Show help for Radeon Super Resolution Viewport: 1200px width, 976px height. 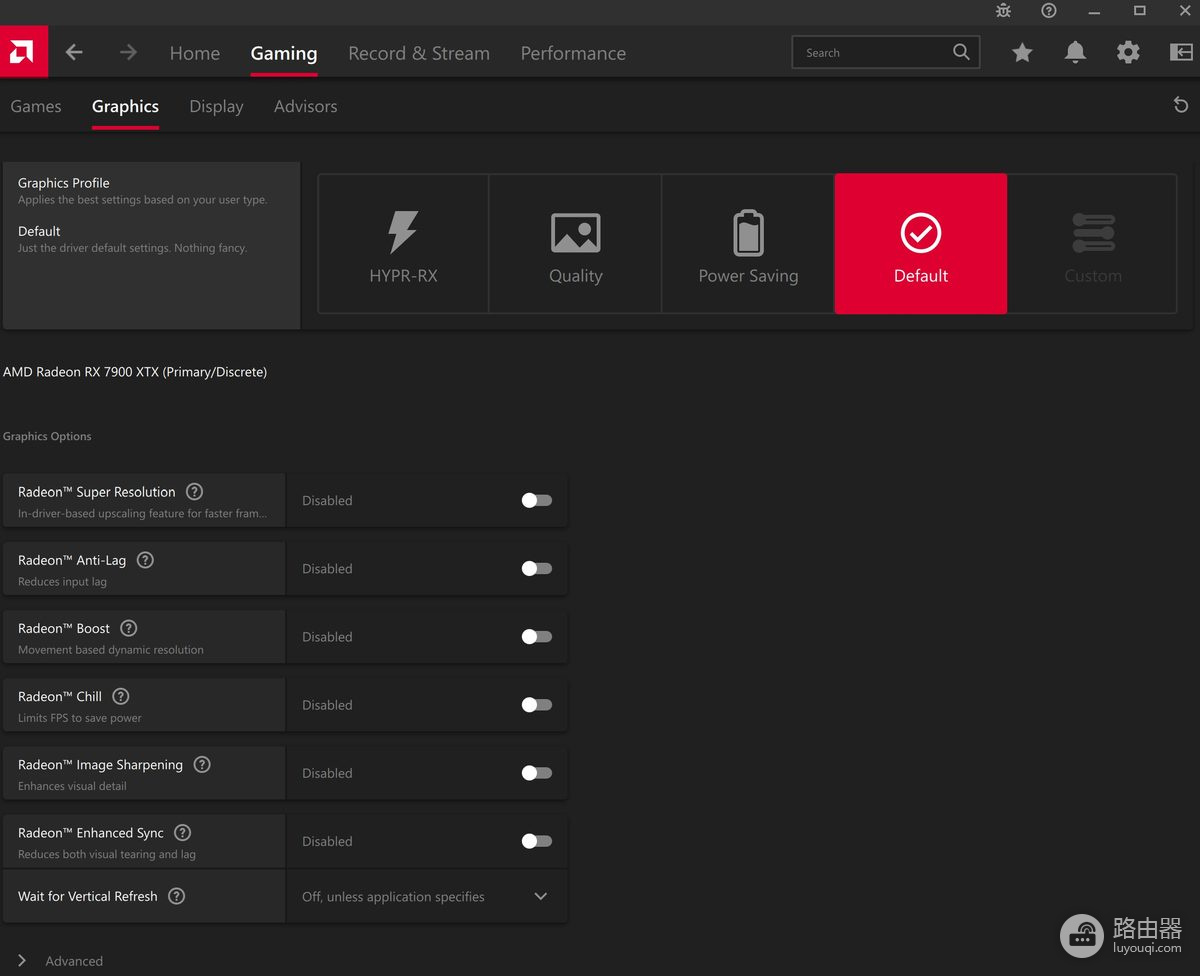[x=195, y=491]
